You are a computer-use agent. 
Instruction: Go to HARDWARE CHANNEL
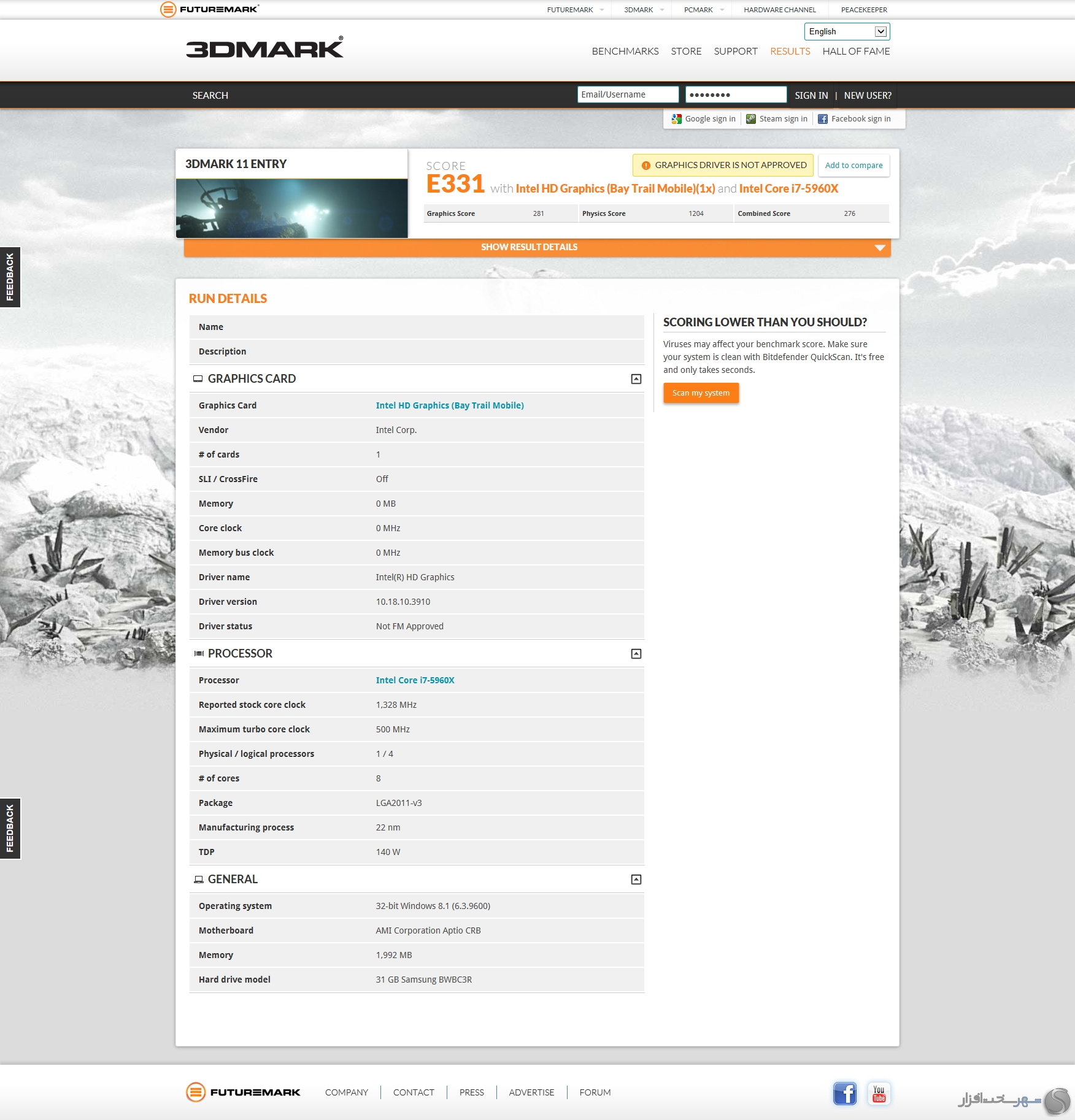point(780,10)
